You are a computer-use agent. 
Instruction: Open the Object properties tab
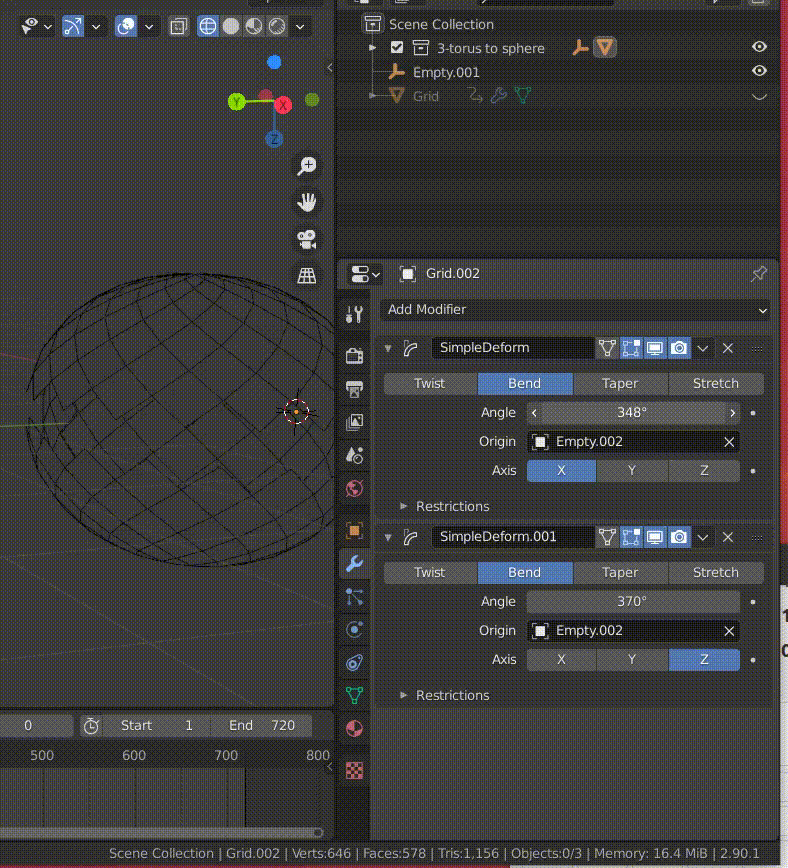(x=354, y=531)
